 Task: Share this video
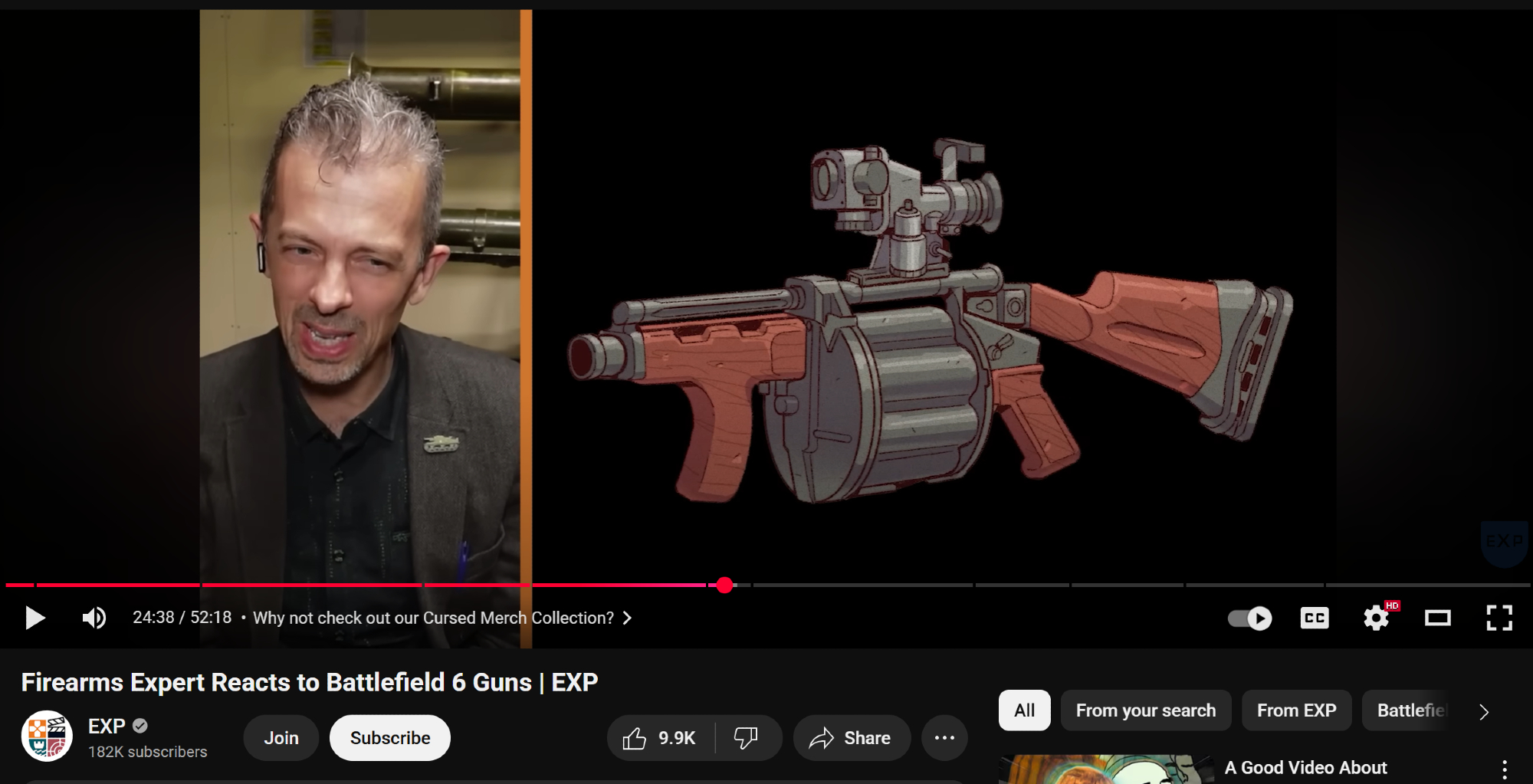(x=852, y=738)
